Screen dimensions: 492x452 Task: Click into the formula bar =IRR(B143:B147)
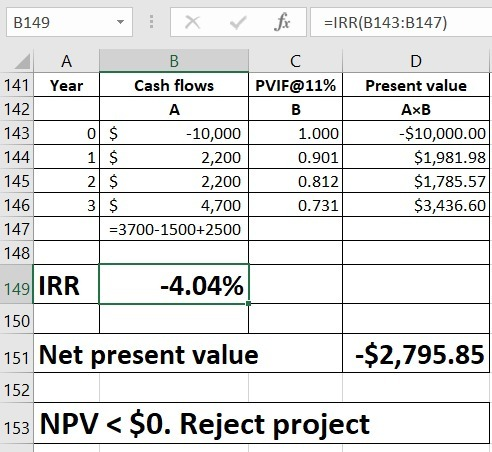click(401, 22)
